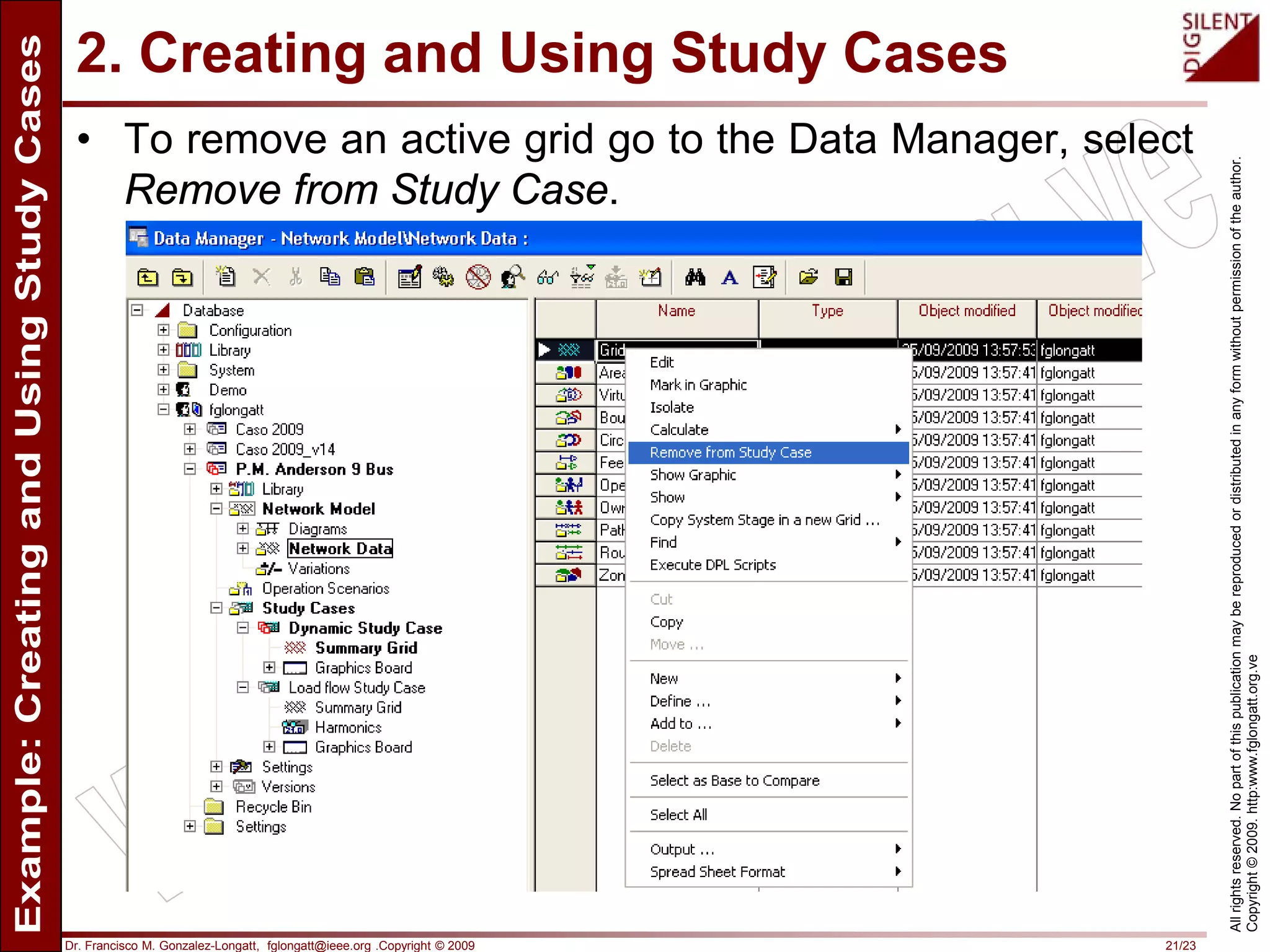Click the folder-up navigation icon
This screenshot has width=1270, height=952.
coord(148,277)
